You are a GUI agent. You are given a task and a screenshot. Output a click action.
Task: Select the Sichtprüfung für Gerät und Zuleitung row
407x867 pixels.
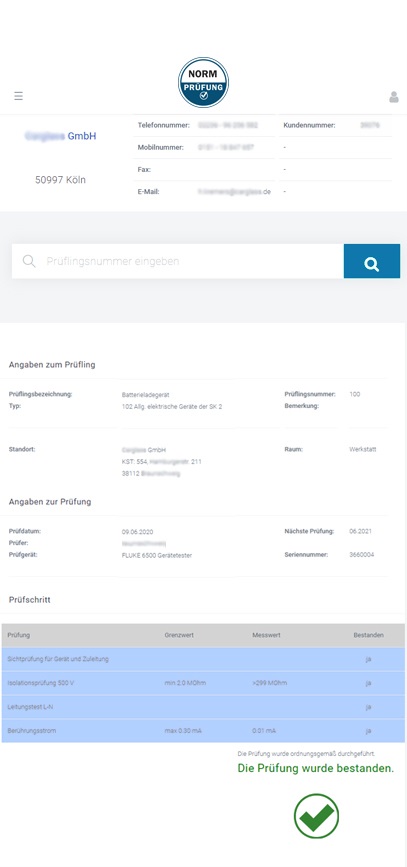click(203, 659)
